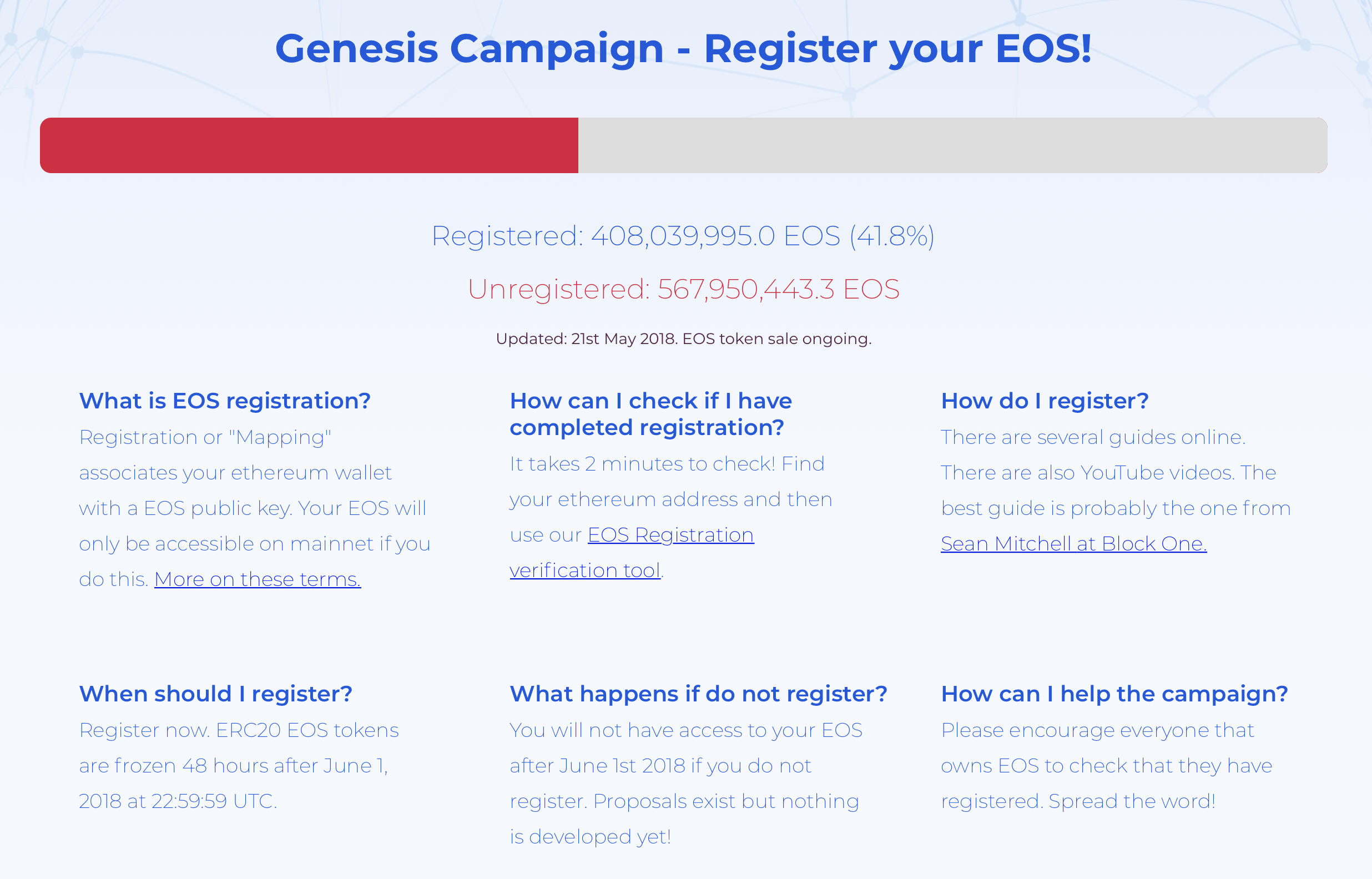
Task: Click the "What happens if do not register?" heading
Action: click(x=699, y=694)
